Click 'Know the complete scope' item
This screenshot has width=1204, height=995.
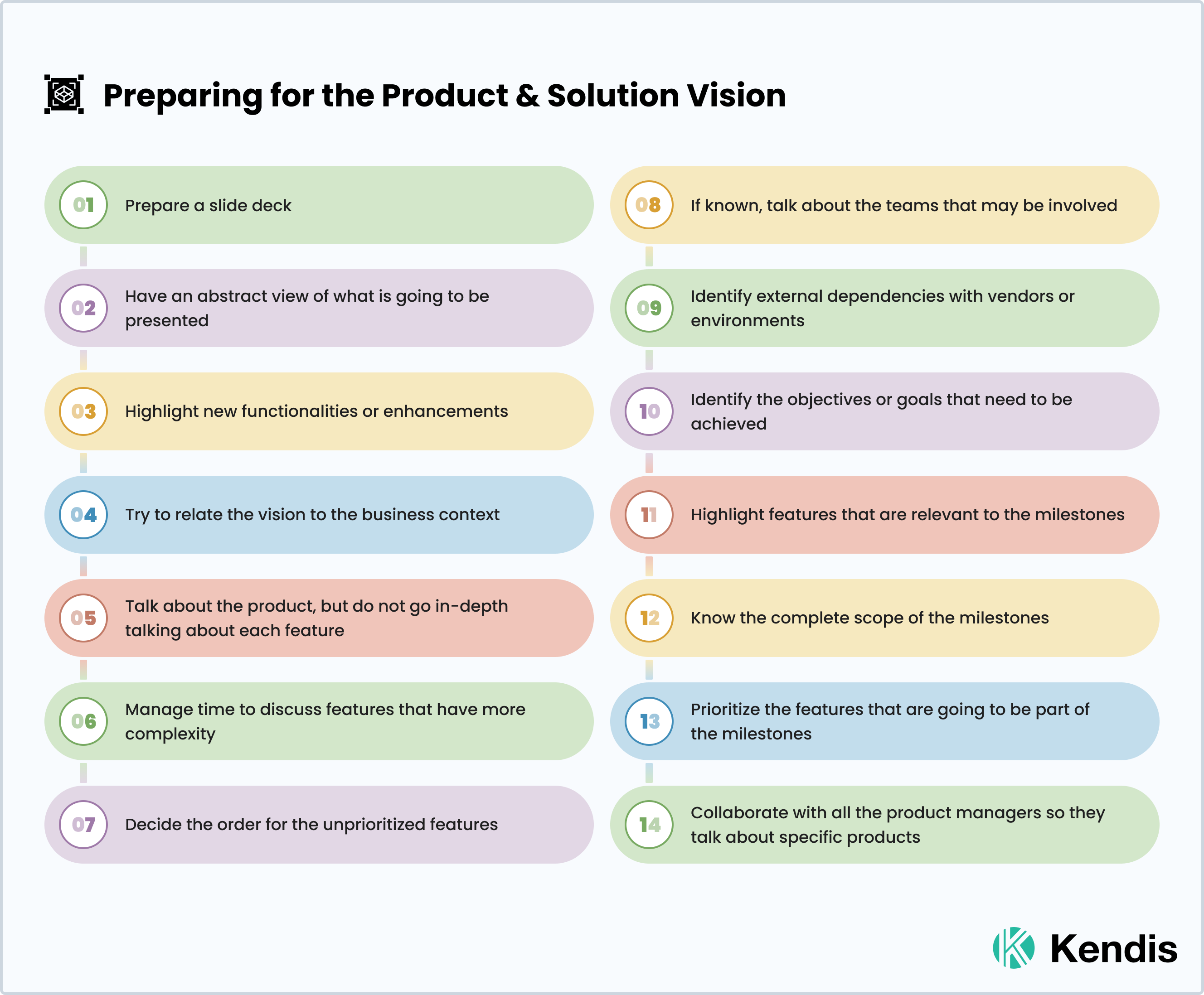[870, 618]
